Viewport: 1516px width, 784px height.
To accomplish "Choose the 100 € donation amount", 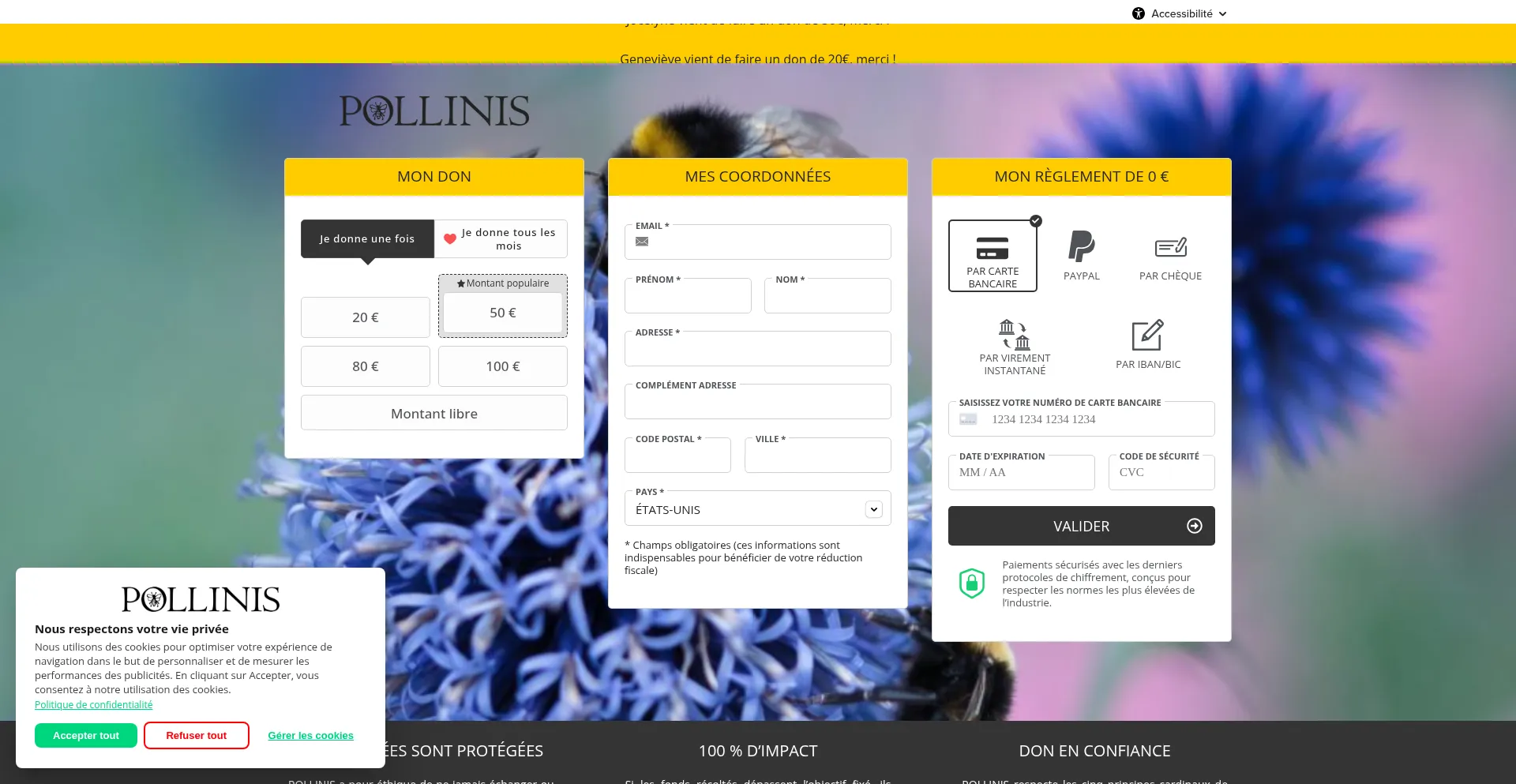I will click(503, 366).
